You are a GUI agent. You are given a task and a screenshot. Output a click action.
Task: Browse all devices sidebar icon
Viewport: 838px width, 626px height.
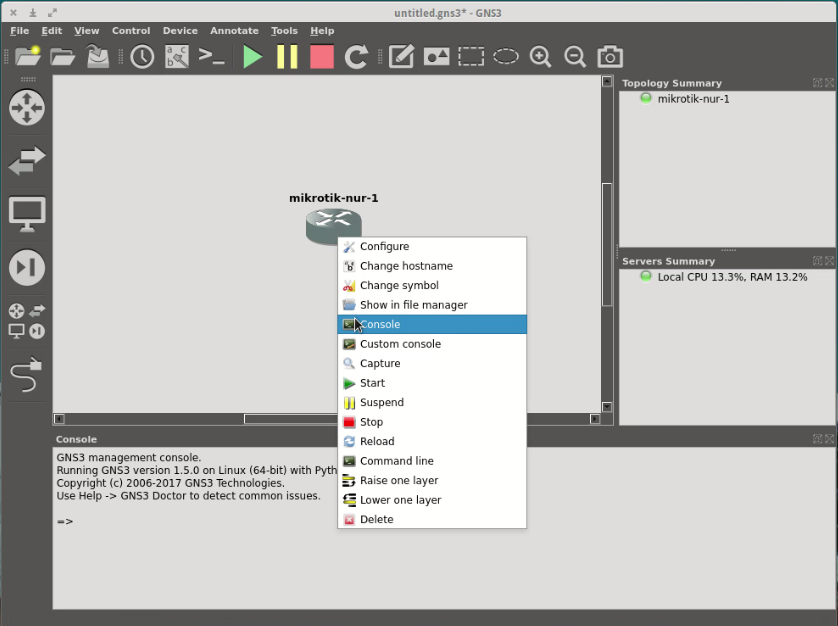tap(27, 321)
